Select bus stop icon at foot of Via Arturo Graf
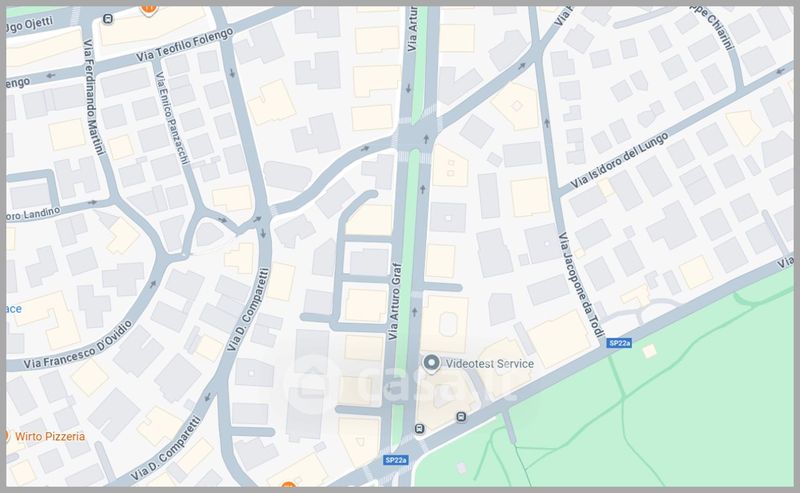800x493 pixels. click(x=419, y=428)
